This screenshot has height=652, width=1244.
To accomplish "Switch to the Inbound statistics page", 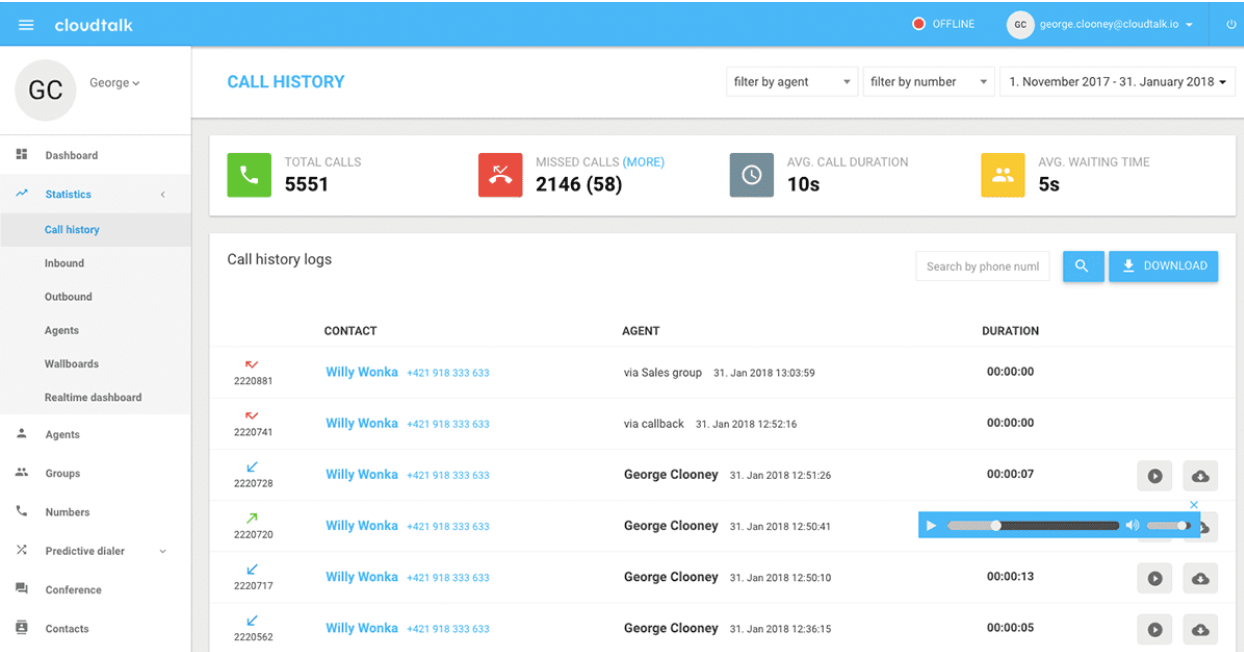I will click(x=65, y=263).
